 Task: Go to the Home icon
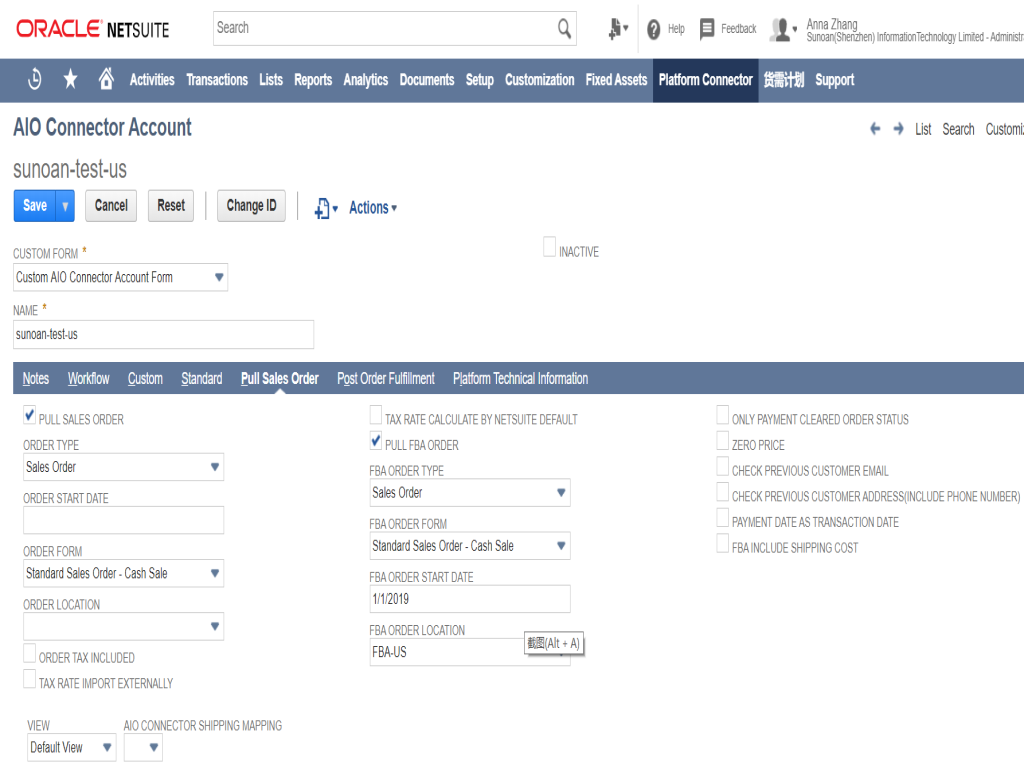[x=106, y=79]
